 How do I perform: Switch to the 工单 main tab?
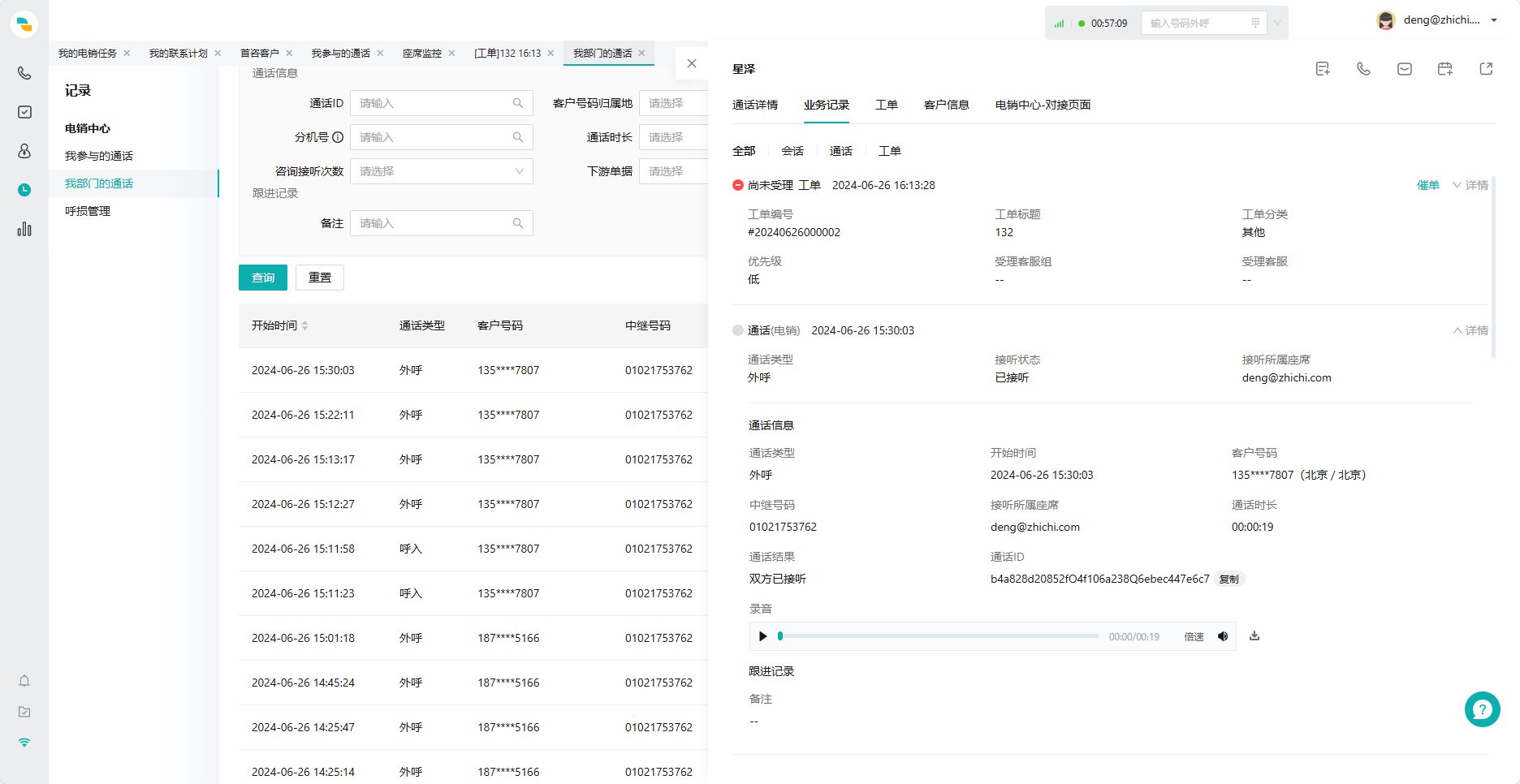(x=887, y=105)
